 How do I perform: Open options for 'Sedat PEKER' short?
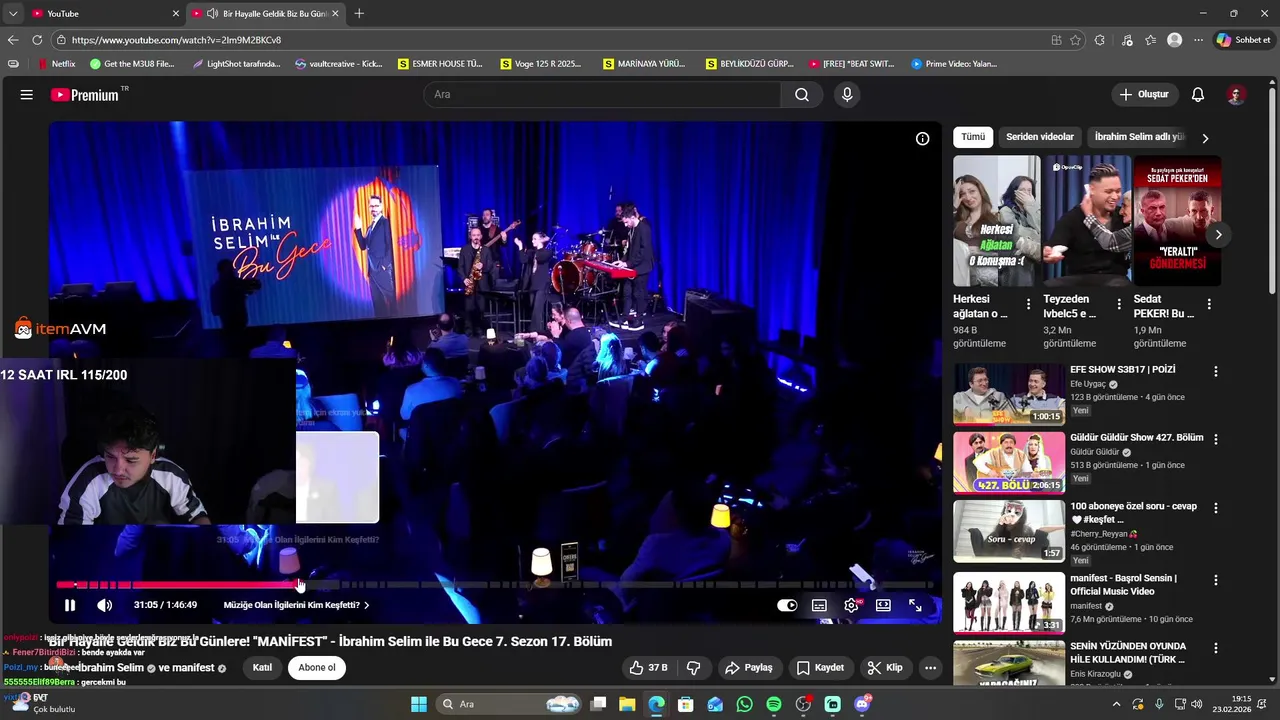(1209, 304)
